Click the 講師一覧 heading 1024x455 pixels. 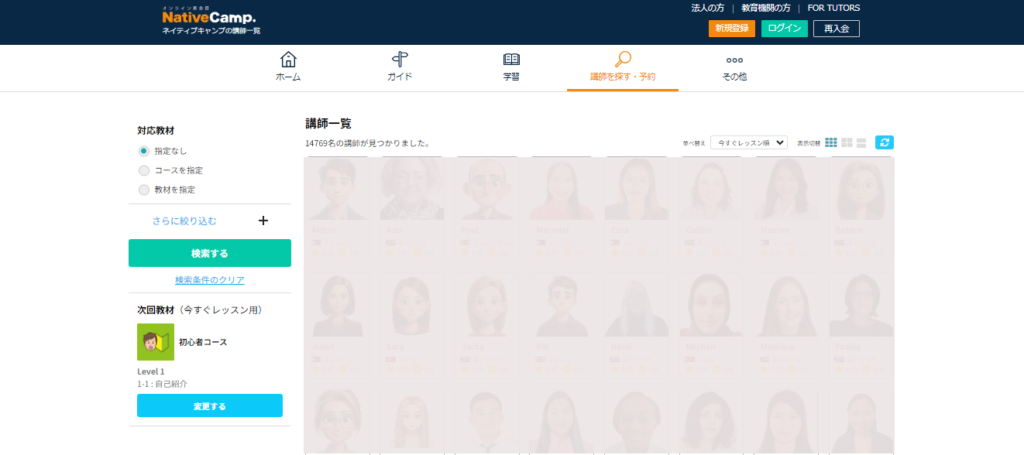pyautogui.click(x=328, y=123)
